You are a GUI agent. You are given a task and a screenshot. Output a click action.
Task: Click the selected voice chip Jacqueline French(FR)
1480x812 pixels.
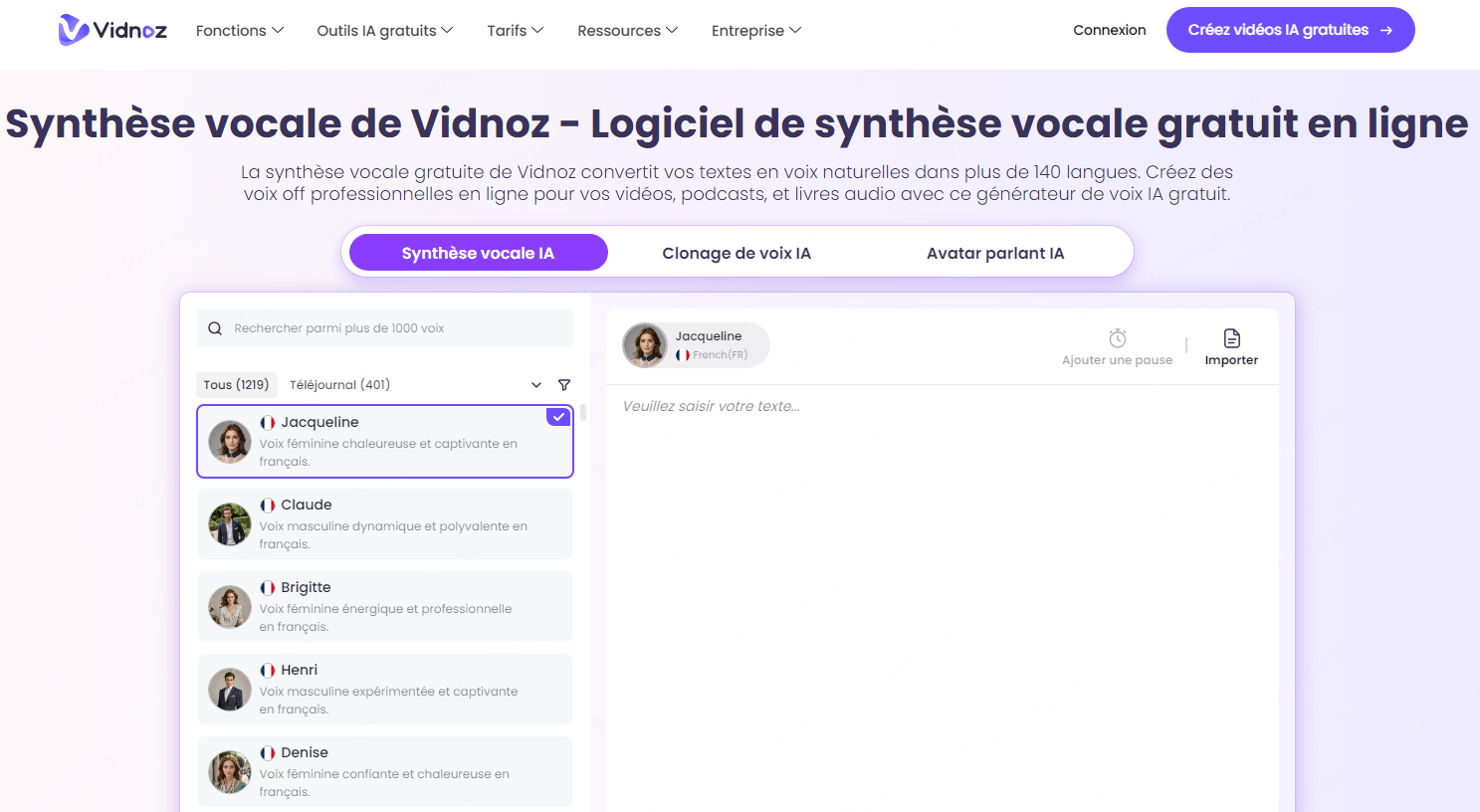click(696, 345)
